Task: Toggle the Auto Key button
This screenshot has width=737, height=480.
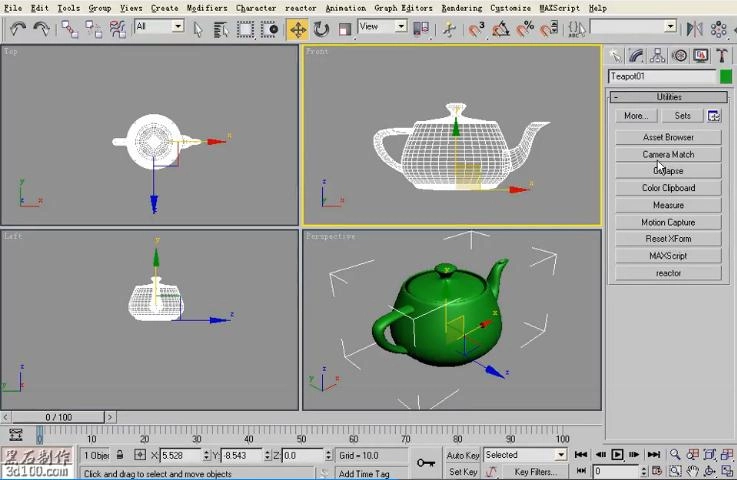Action: [462, 455]
